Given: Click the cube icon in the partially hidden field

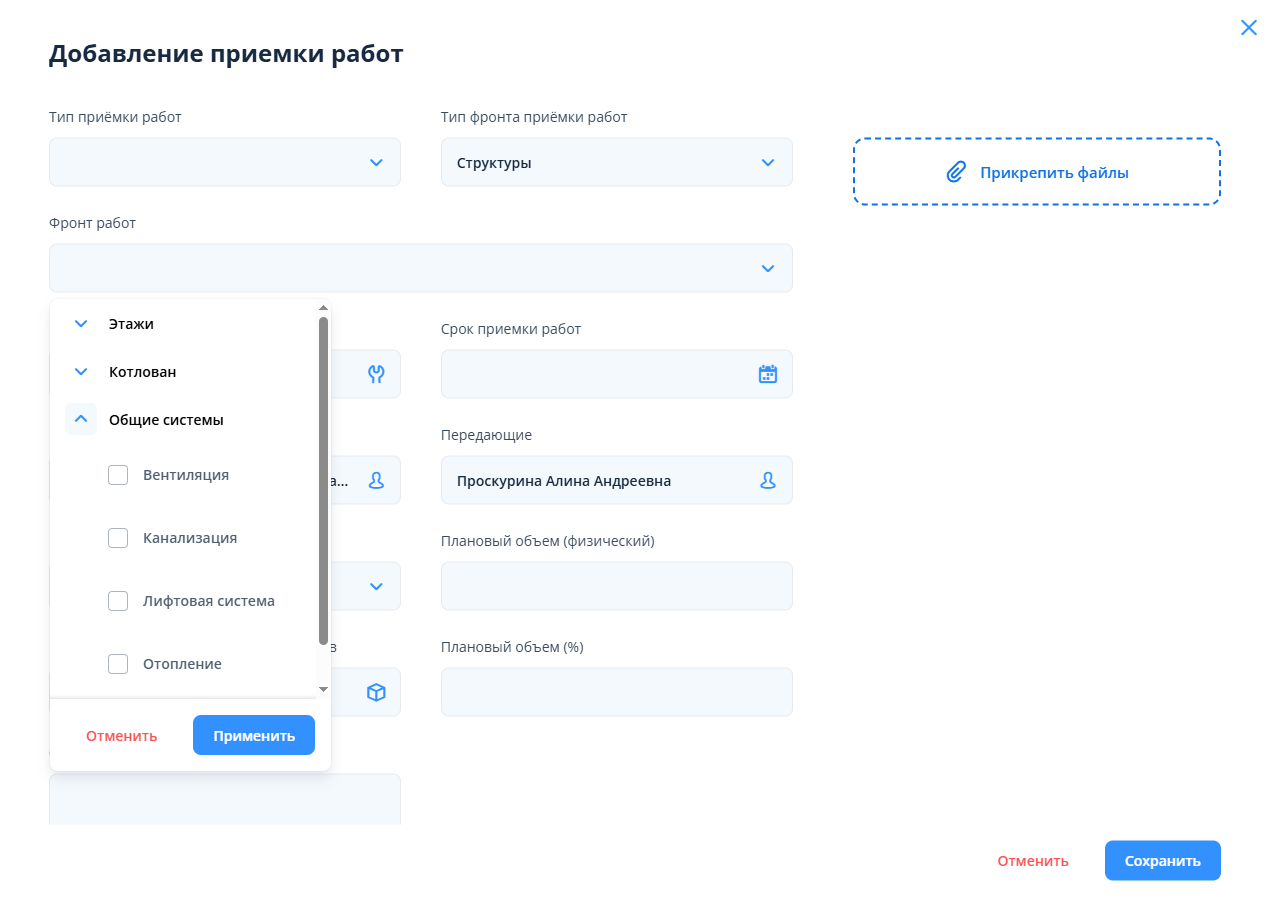Looking at the screenshot, I should (x=376, y=692).
